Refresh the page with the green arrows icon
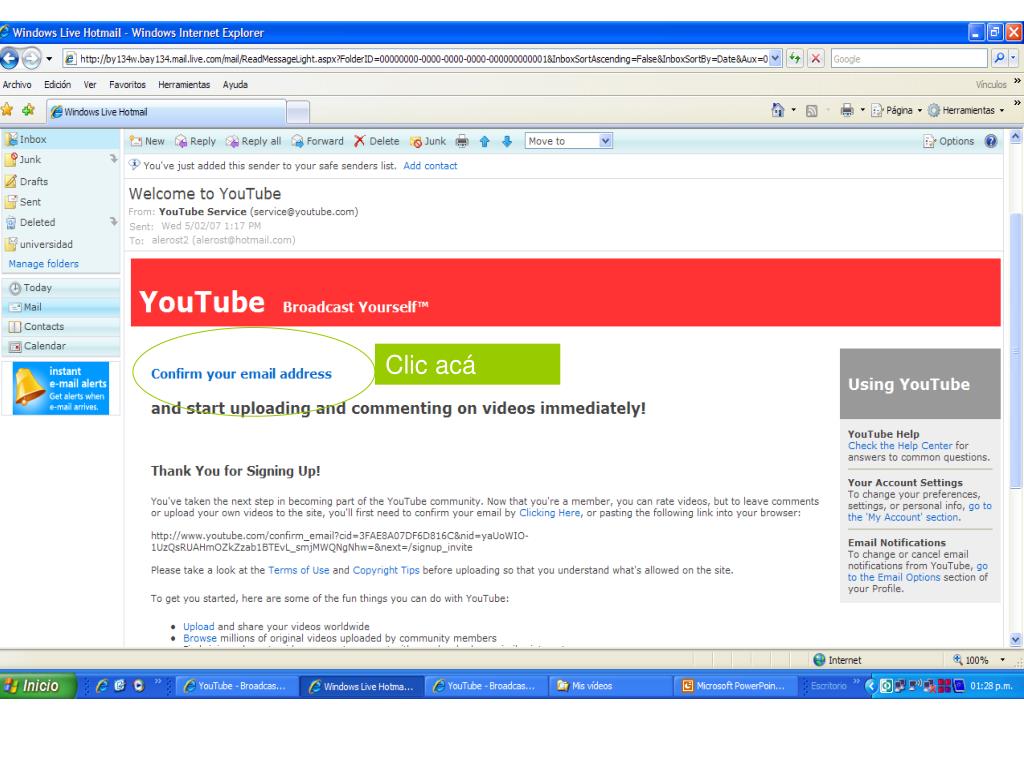The image size is (1024, 768). coord(795,59)
